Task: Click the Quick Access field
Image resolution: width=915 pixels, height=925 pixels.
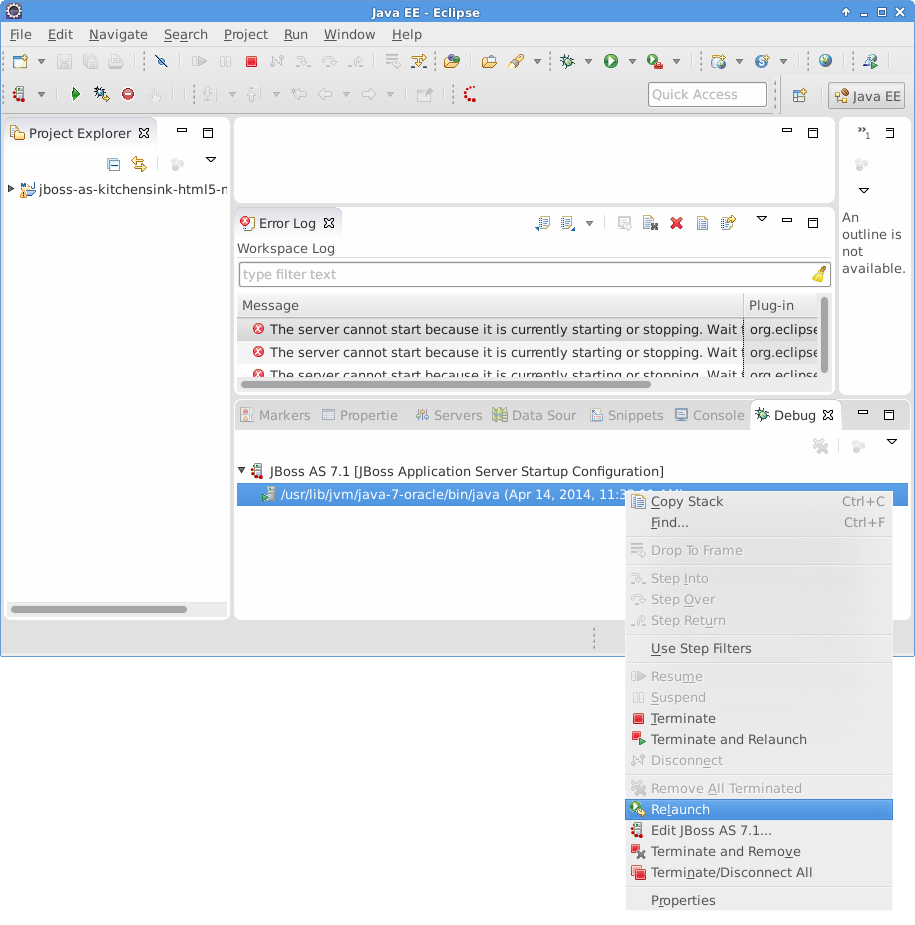Action: click(707, 94)
